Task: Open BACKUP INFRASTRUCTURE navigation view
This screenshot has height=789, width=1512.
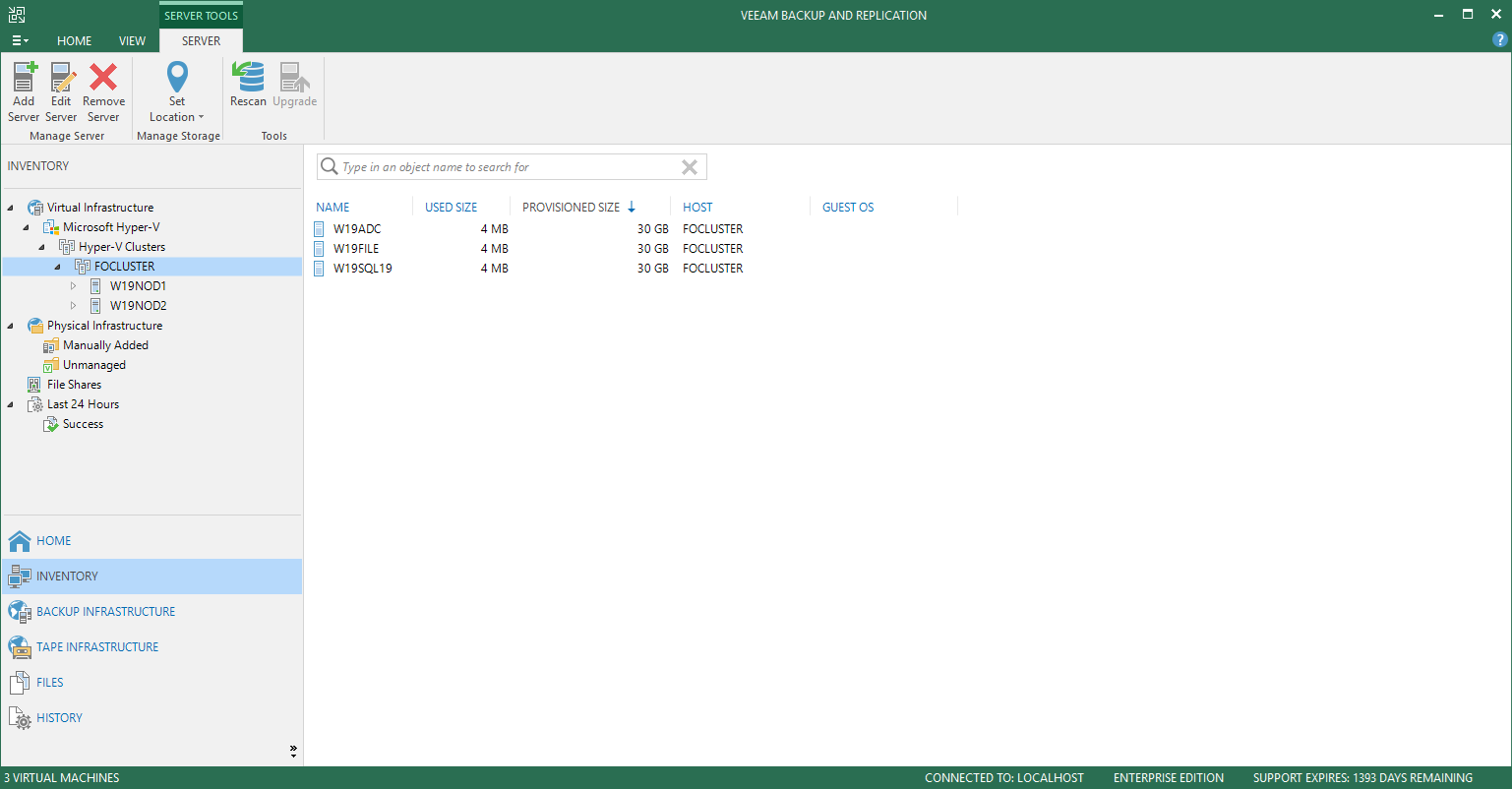Action: tap(151, 612)
